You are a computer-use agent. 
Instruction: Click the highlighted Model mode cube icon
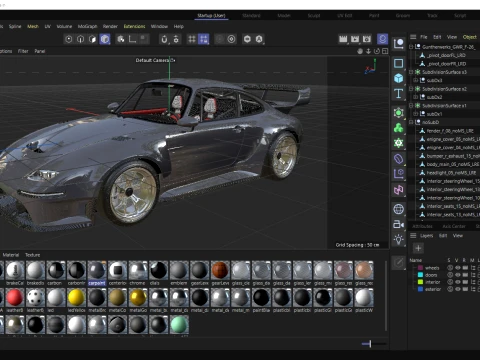pyautogui.click(x=105, y=39)
